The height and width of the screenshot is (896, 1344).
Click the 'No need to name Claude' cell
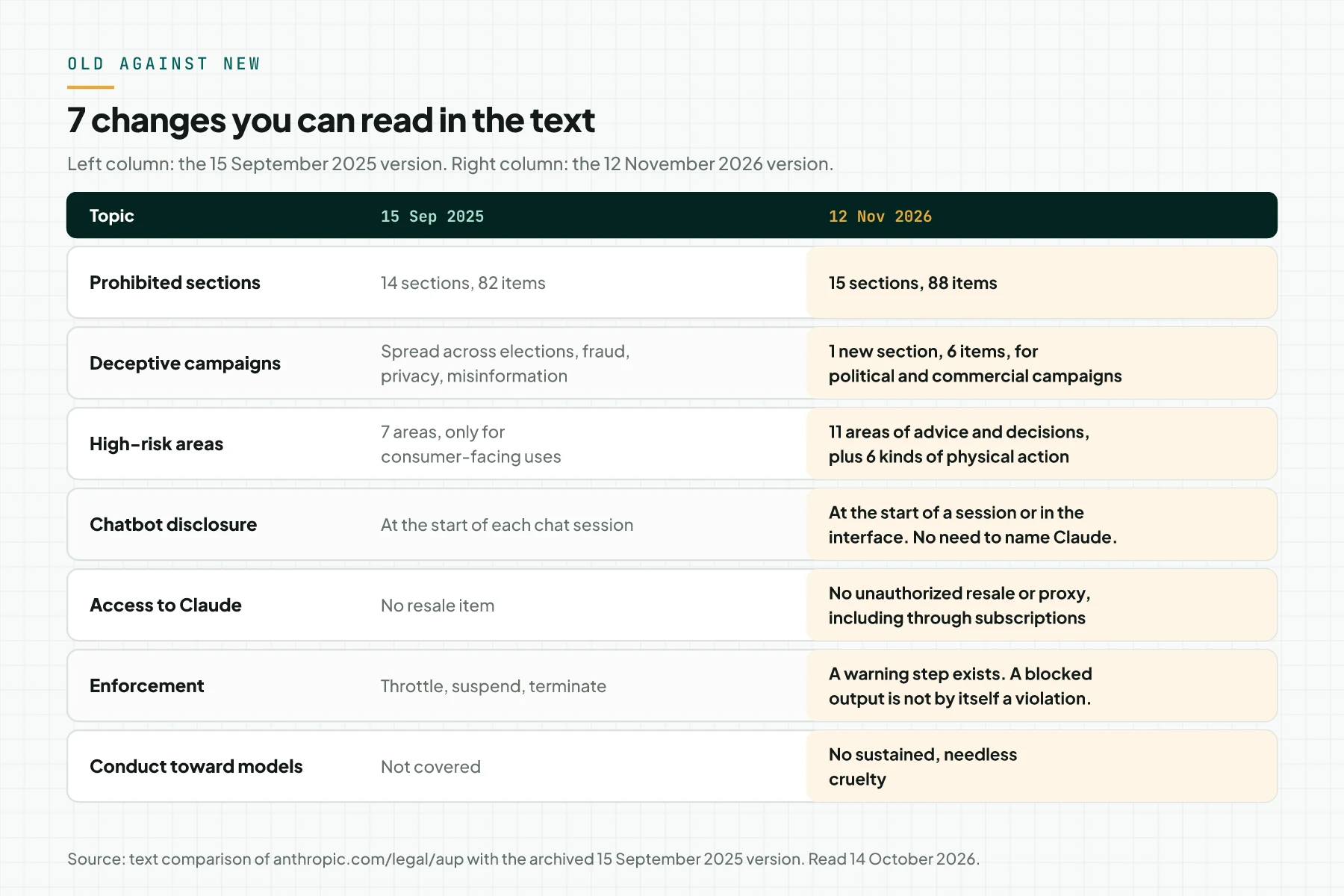[x=1042, y=524]
